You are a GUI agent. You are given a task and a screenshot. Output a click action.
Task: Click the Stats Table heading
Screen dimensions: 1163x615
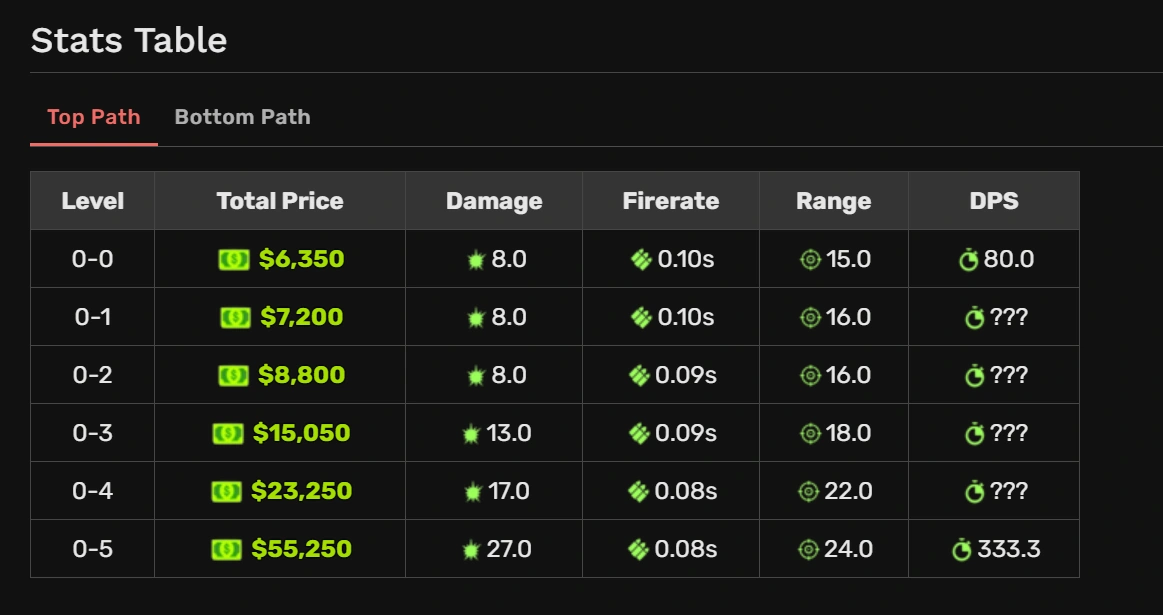129,41
